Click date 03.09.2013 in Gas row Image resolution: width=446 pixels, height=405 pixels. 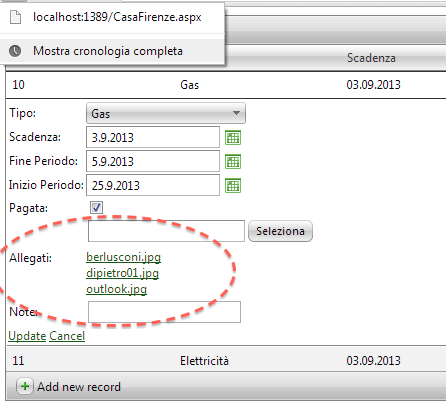(x=373, y=85)
